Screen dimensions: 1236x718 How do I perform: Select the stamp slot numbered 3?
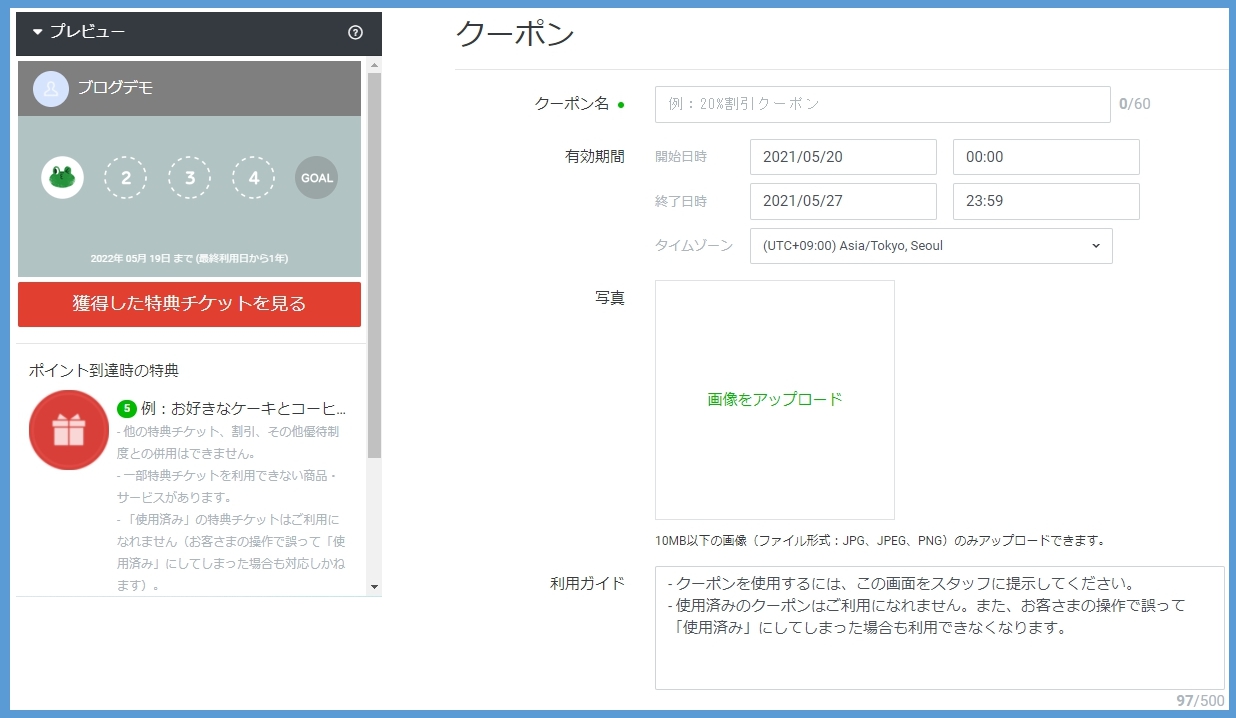(189, 177)
